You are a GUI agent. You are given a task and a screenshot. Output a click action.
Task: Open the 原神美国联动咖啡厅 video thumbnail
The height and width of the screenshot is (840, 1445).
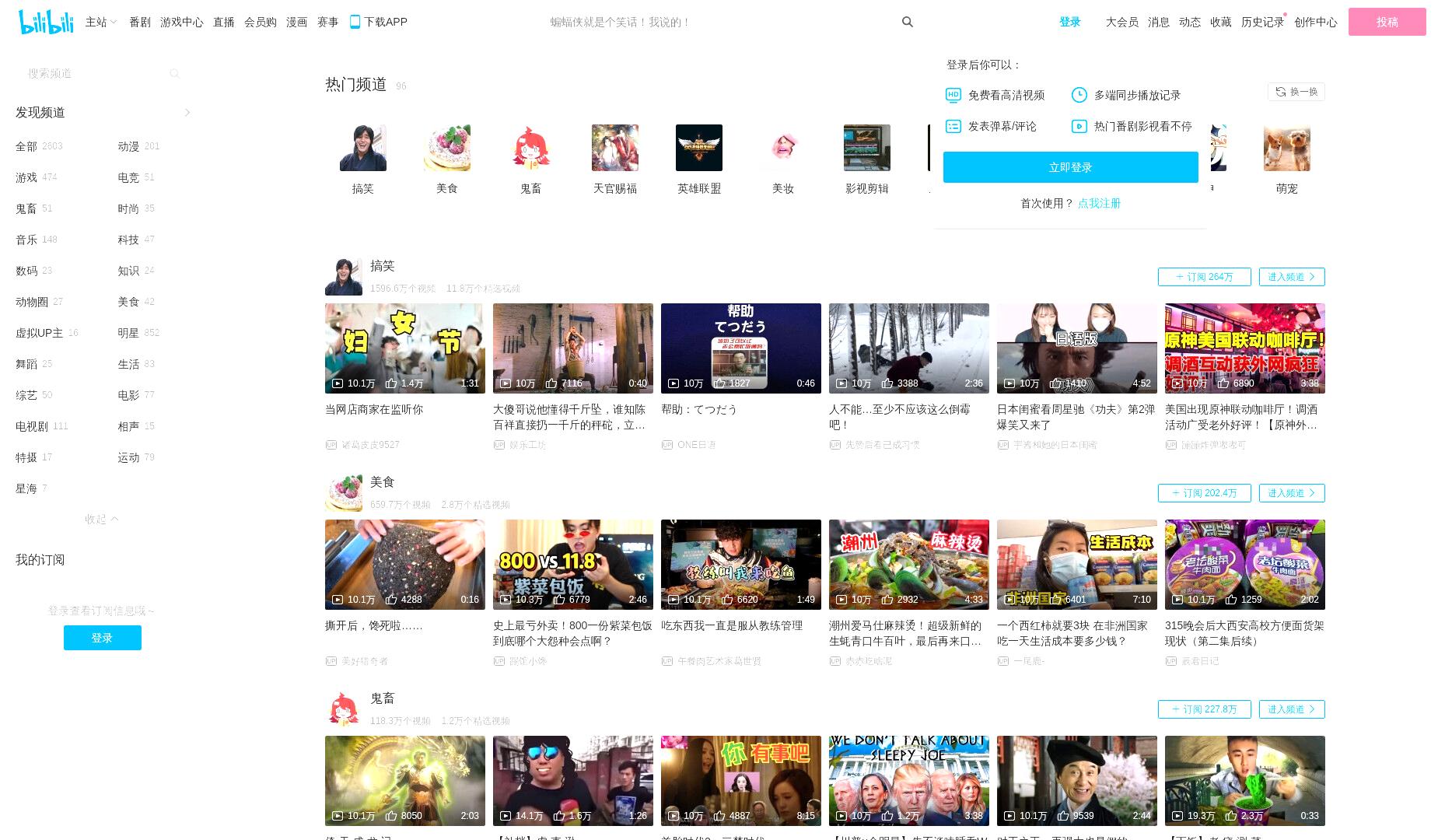coord(1245,348)
